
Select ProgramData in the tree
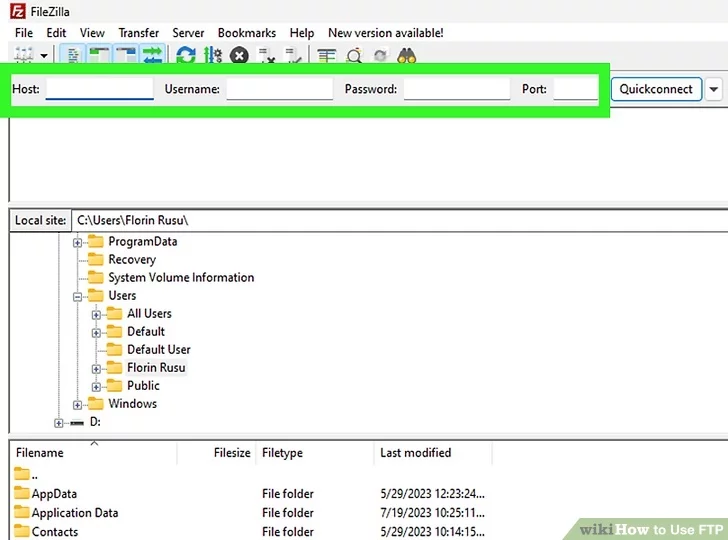(143, 241)
